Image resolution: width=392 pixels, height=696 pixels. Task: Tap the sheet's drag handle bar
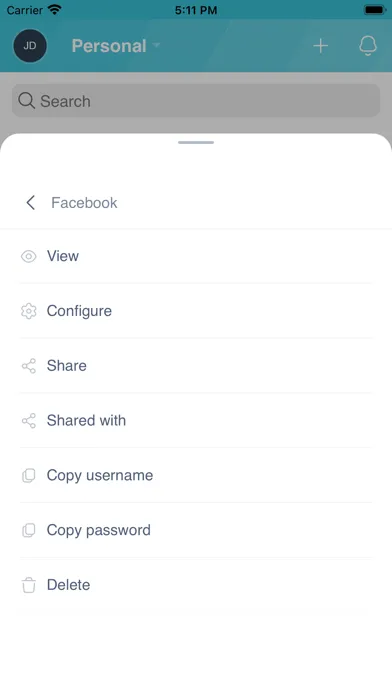click(x=196, y=142)
